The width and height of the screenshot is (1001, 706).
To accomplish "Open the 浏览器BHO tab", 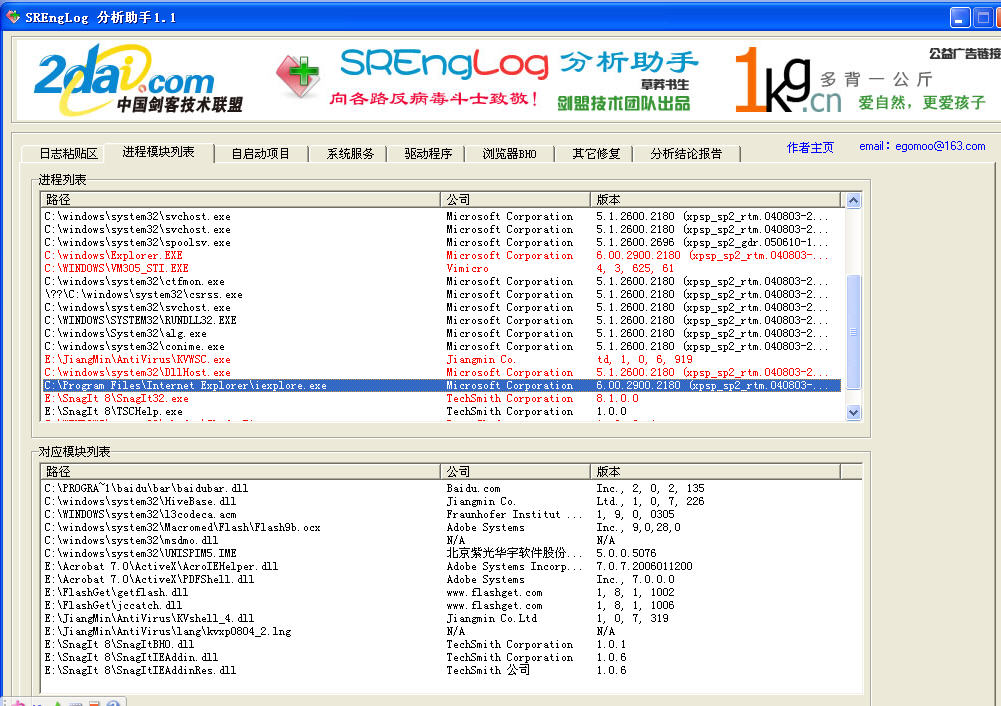I will (509, 154).
